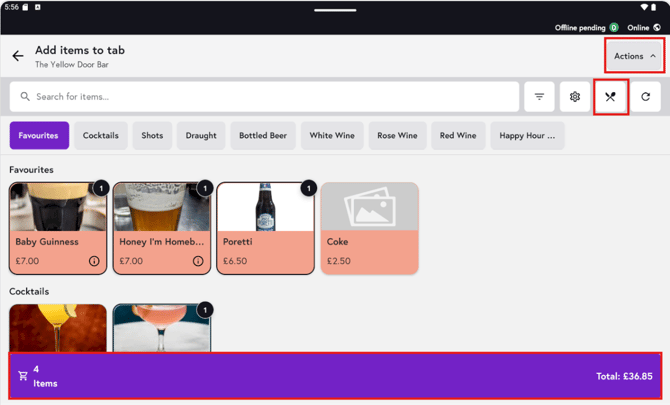Click the cart icon in bottom bar
Screen dimensions: 670x405
pyautogui.click(x=23, y=376)
